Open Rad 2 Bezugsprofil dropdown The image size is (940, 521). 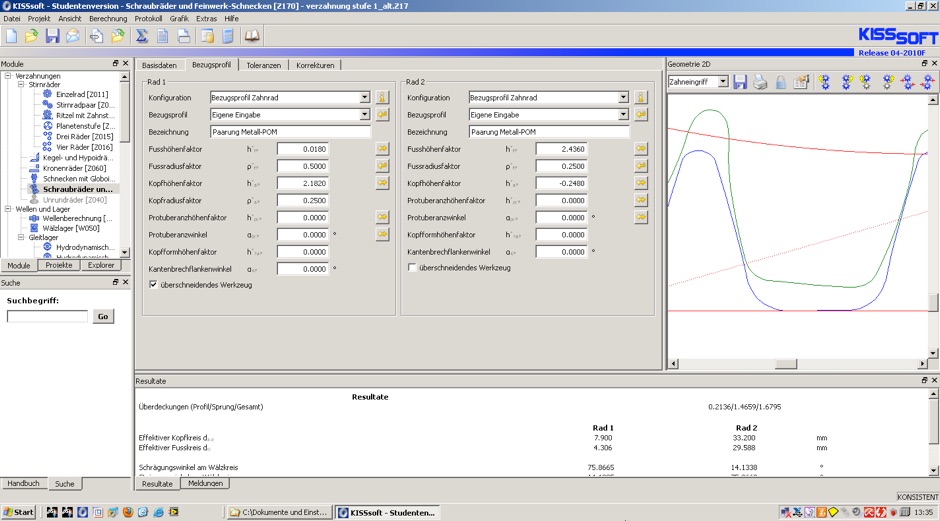click(623, 115)
